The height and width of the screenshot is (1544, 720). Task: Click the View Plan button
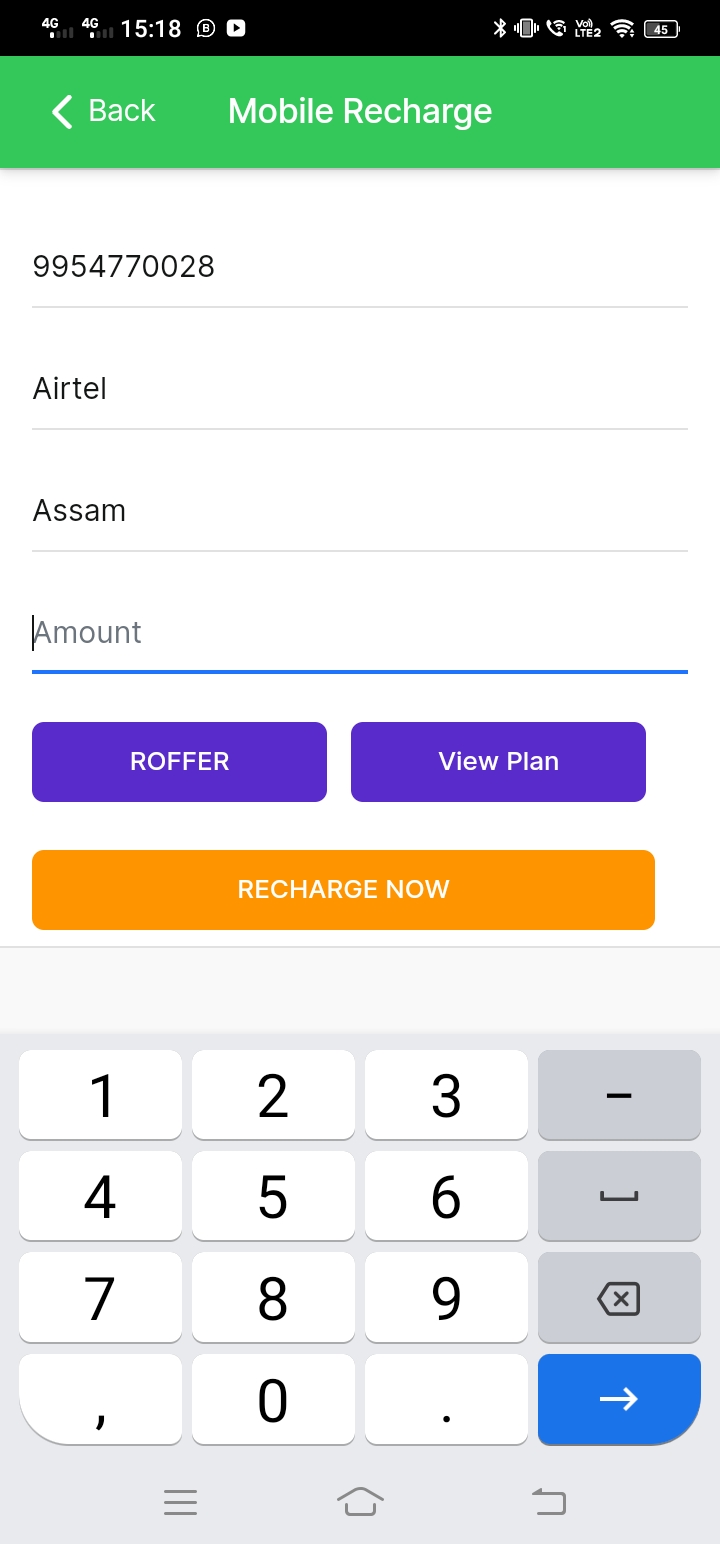(x=498, y=762)
